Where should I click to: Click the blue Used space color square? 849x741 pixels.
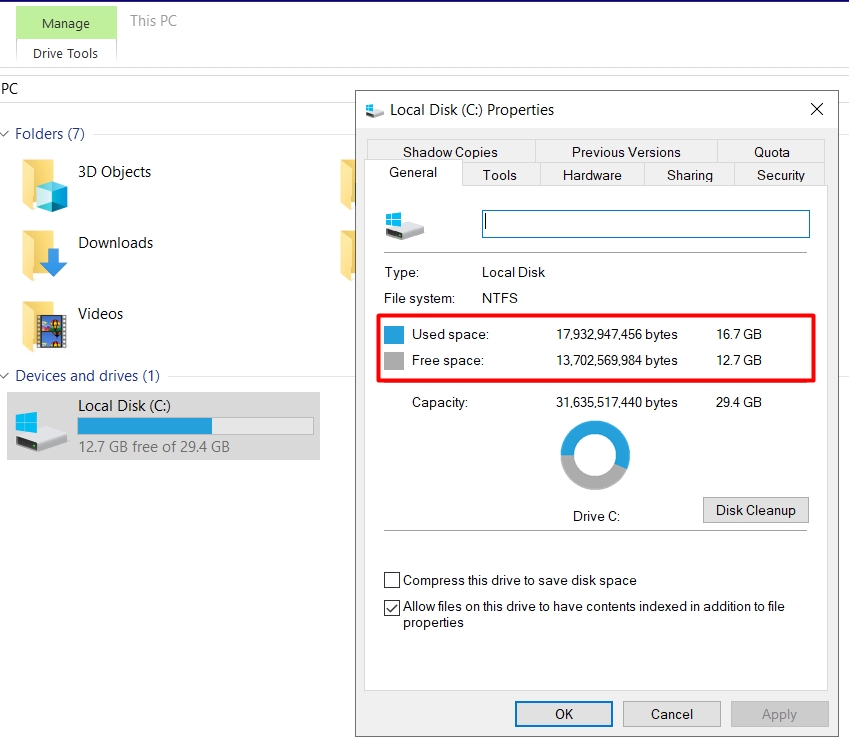pyautogui.click(x=394, y=334)
